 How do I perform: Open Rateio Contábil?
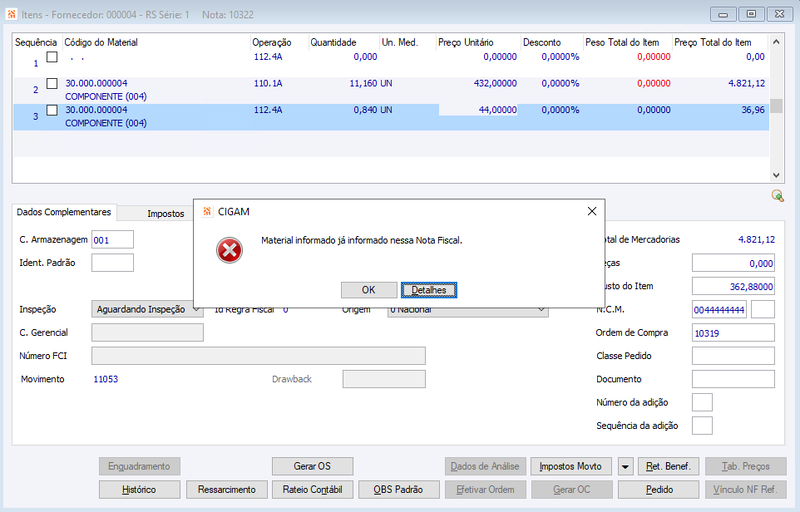coord(312,490)
